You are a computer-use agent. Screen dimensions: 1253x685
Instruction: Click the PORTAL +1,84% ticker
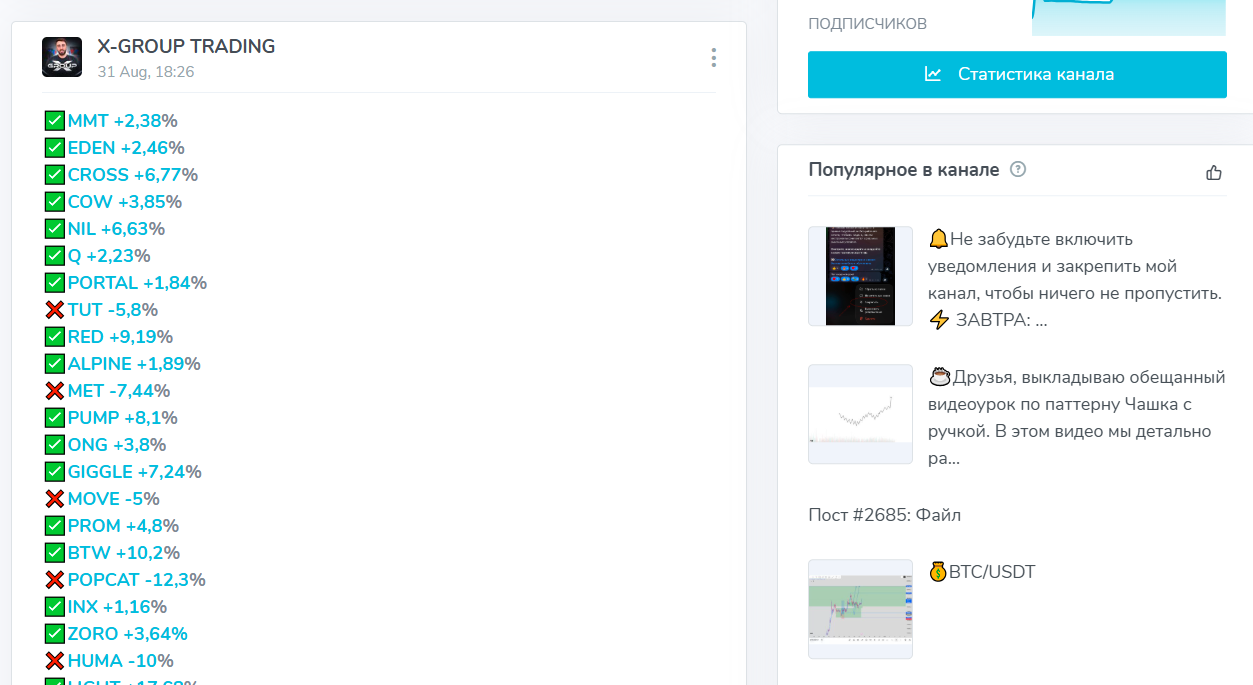(137, 283)
